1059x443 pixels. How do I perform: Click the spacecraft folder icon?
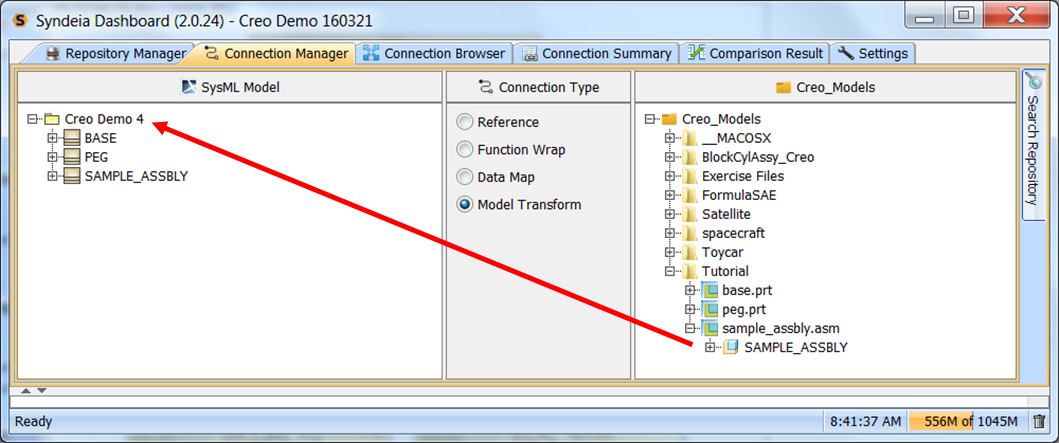pyautogui.click(x=690, y=233)
